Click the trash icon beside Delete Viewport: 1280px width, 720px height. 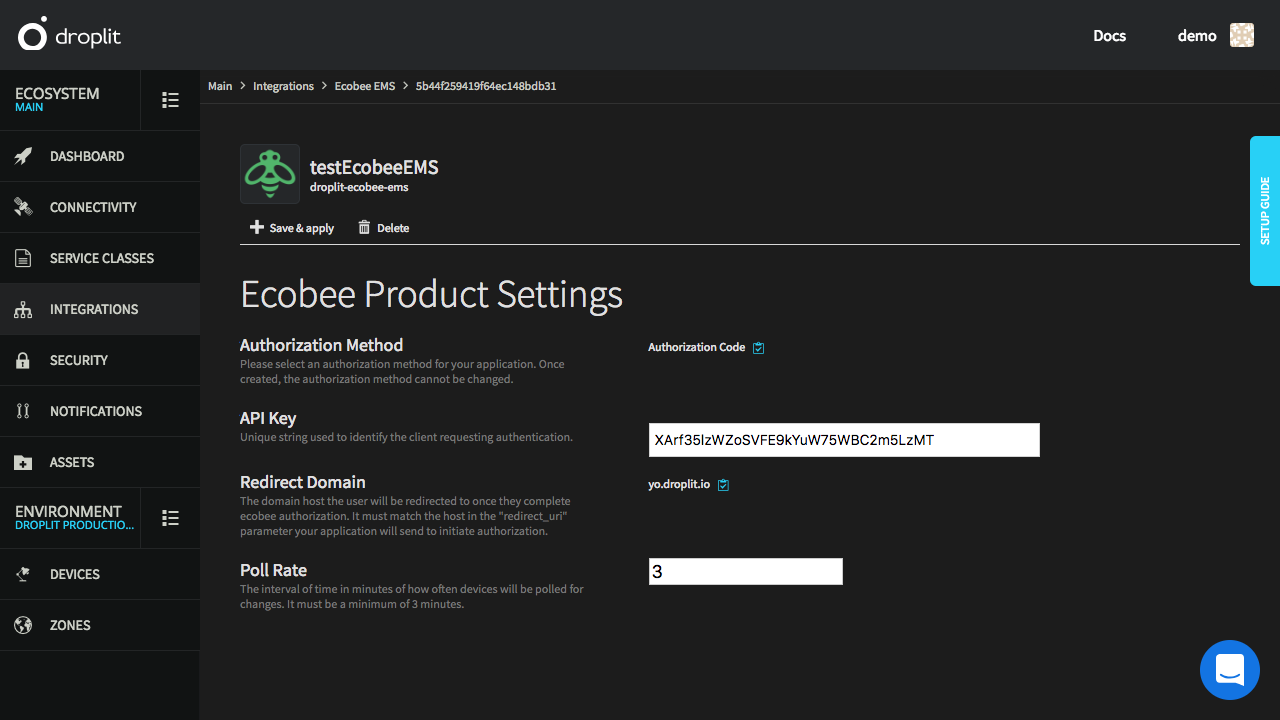(x=364, y=227)
